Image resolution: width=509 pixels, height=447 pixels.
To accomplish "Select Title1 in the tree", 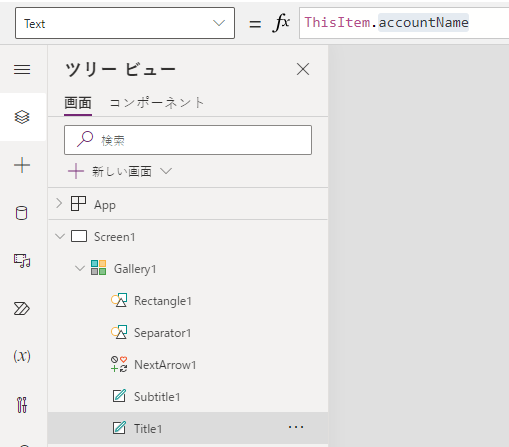I will coord(188,428).
